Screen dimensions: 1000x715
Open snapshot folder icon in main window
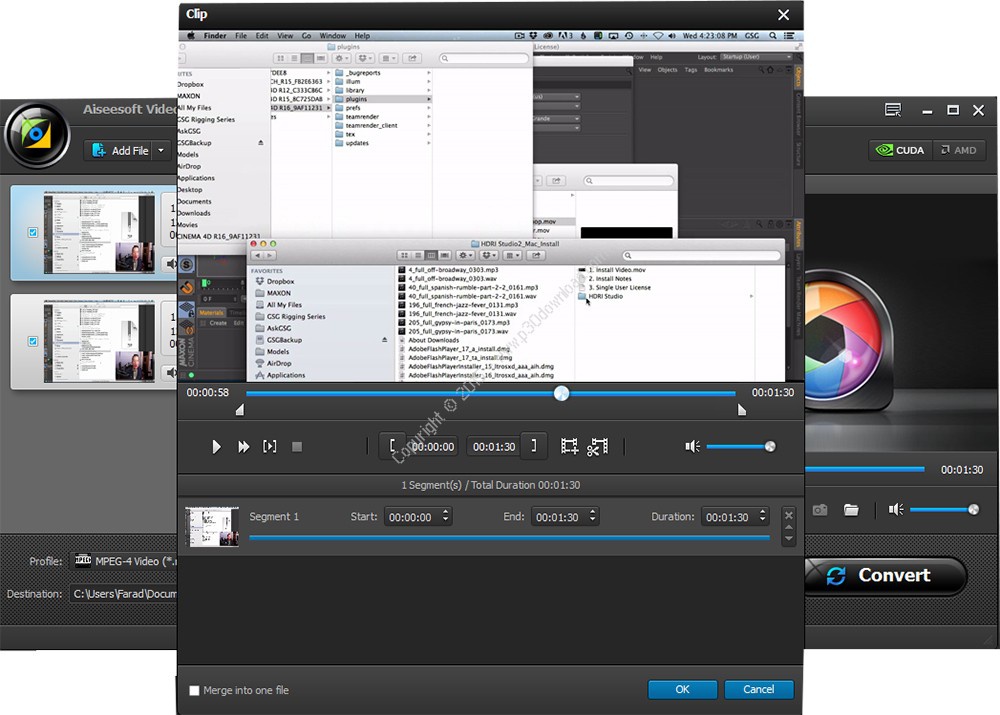click(x=851, y=510)
